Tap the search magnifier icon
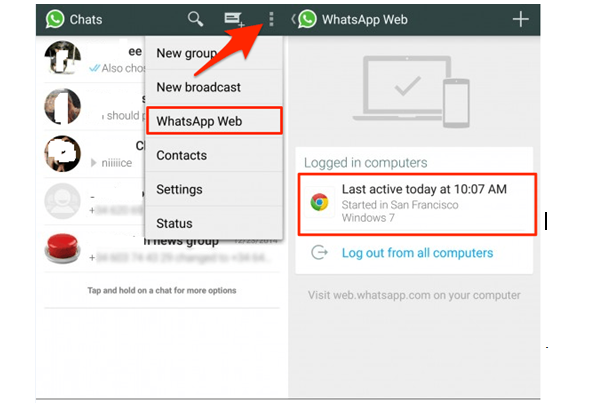The width and height of the screenshot is (592, 412). click(x=195, y=19)
